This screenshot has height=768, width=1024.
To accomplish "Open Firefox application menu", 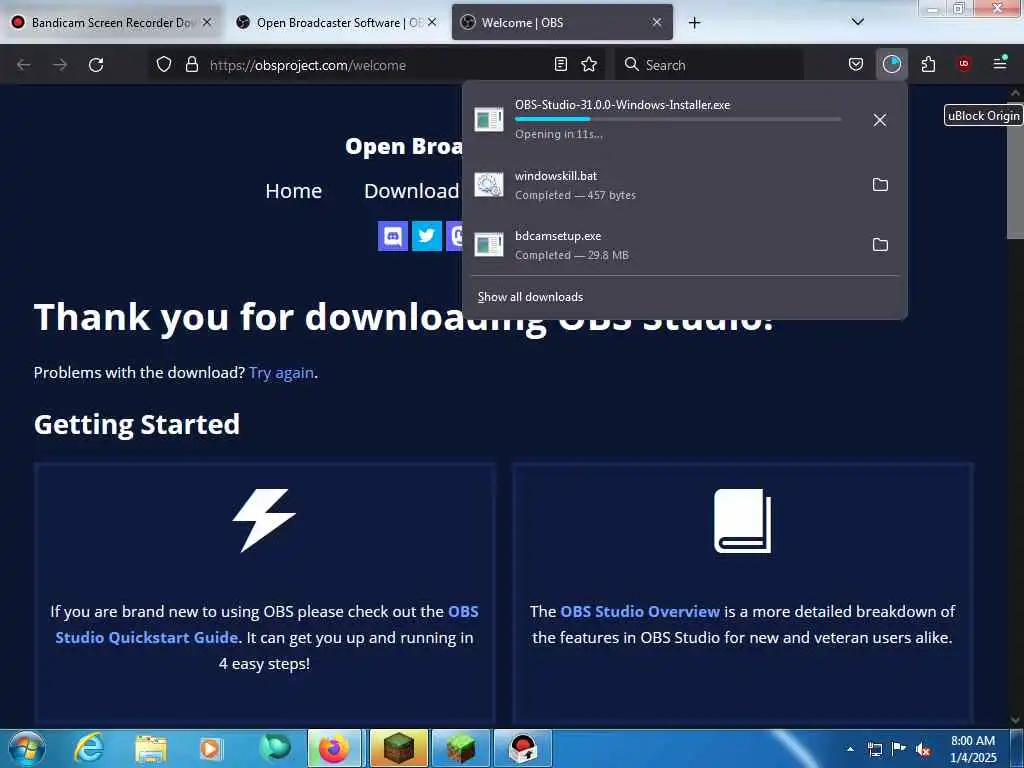I will (1000, 63).
